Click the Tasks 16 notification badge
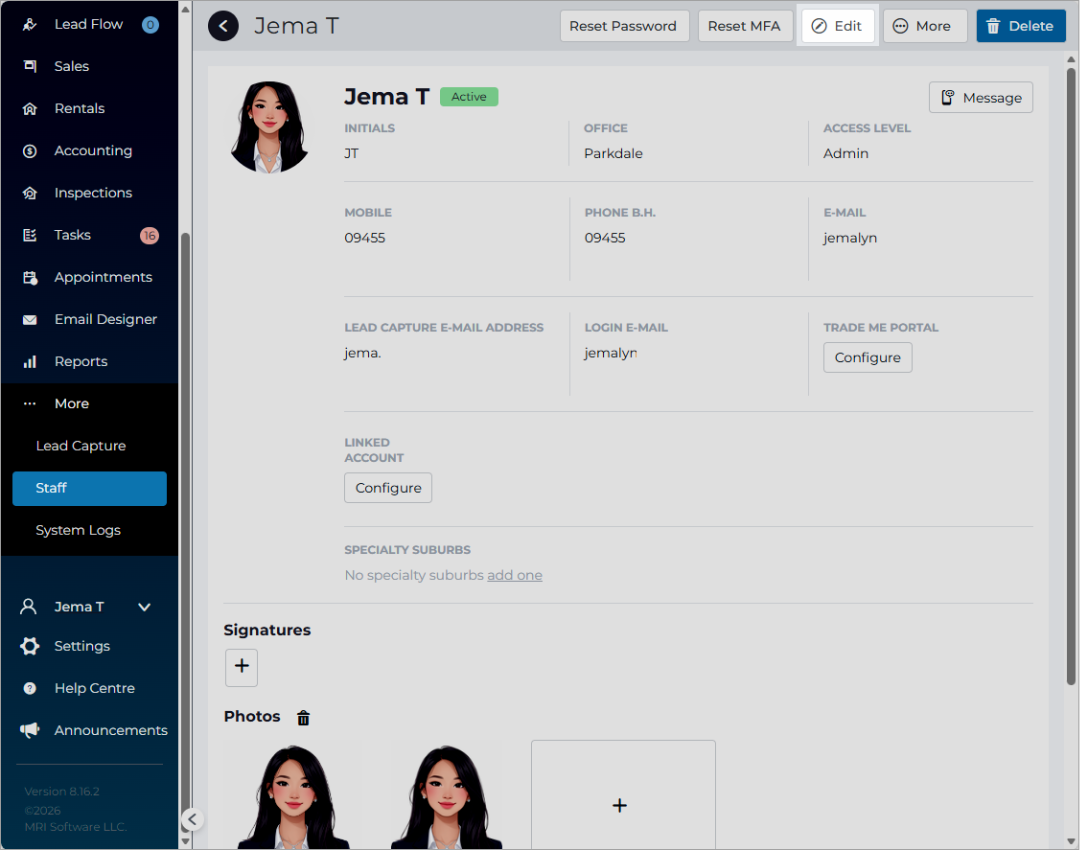The width and height of the screenshot is (1080, 850). point(149,236)
